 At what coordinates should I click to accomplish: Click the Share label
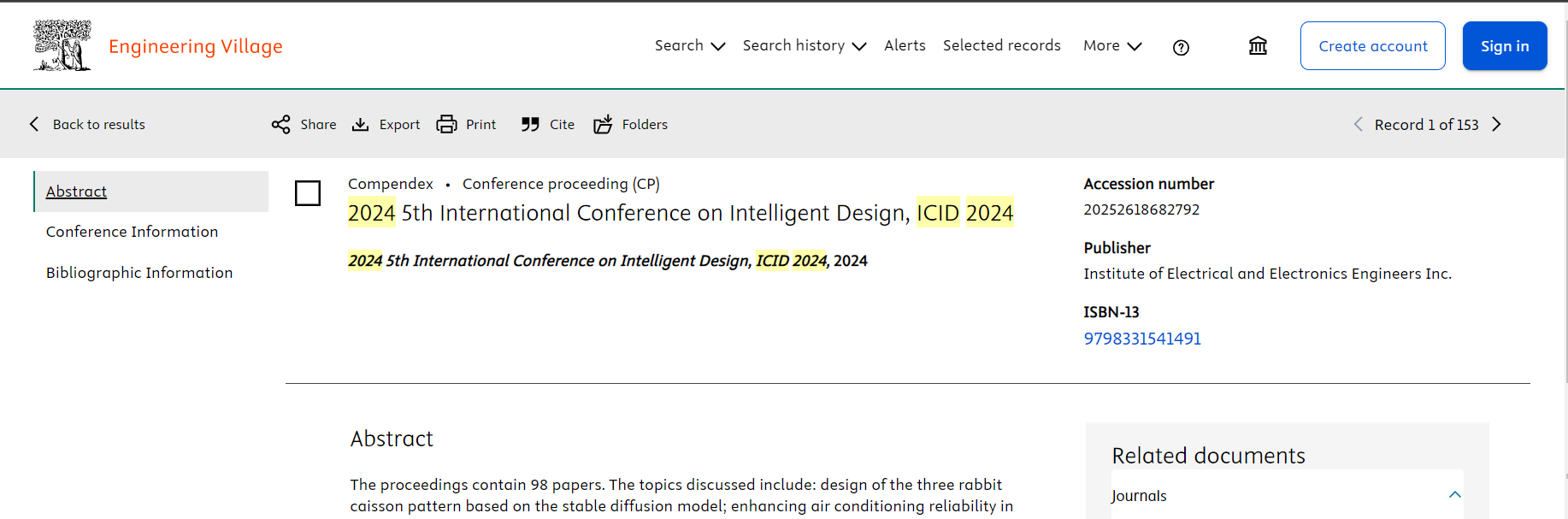pyautogui.click(x=318, y=125)
